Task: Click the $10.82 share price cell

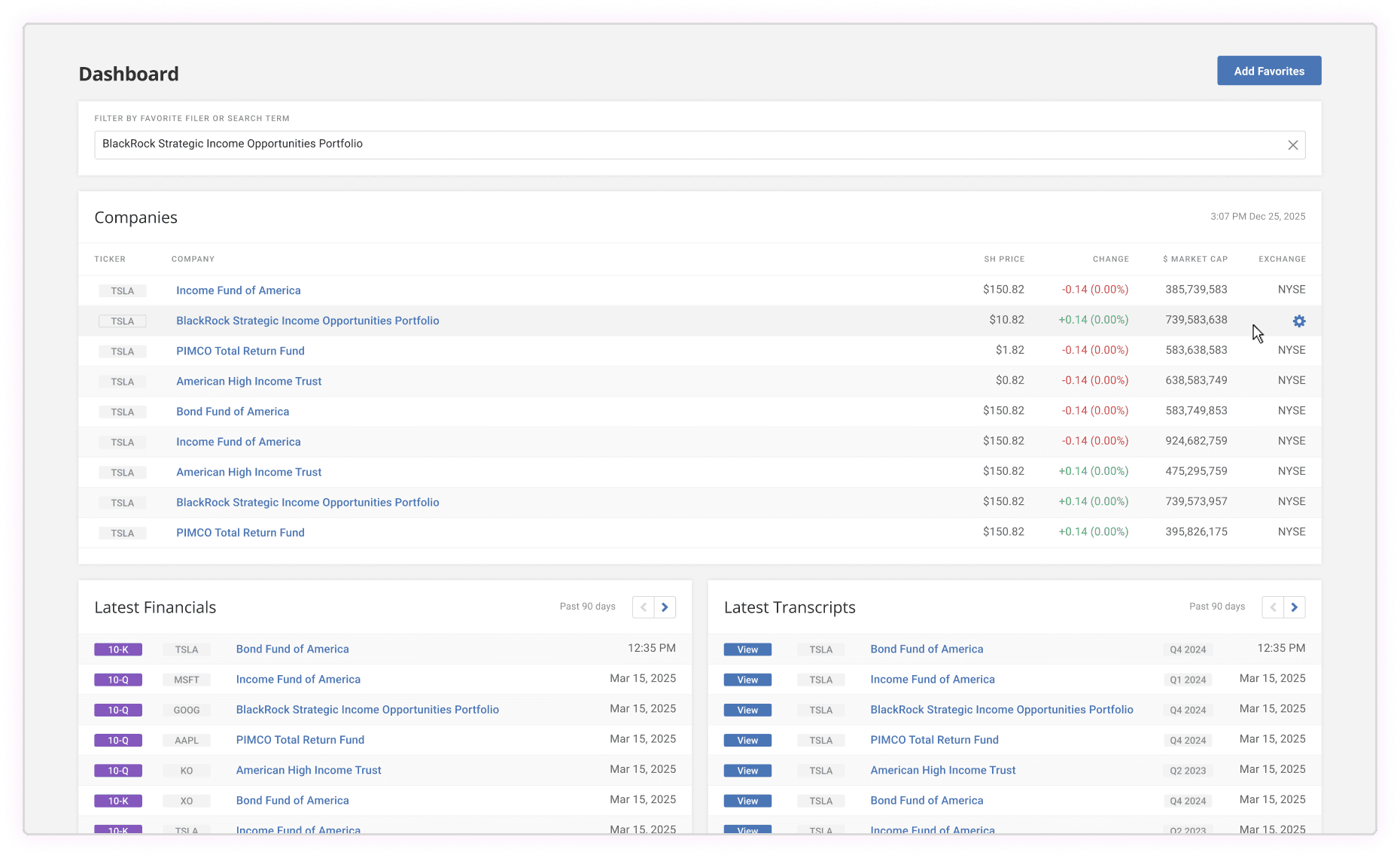Action: [1006, 320]
